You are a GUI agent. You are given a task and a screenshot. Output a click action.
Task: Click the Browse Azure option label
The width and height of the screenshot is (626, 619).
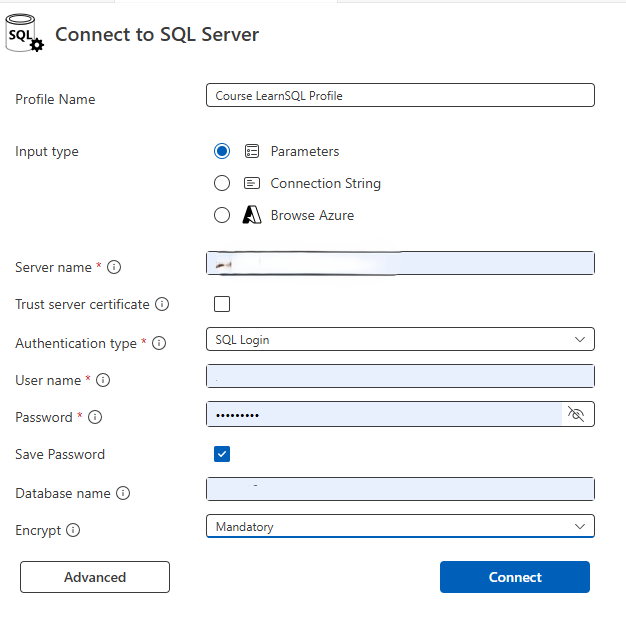pyautogui.click(x=312, y=215)
